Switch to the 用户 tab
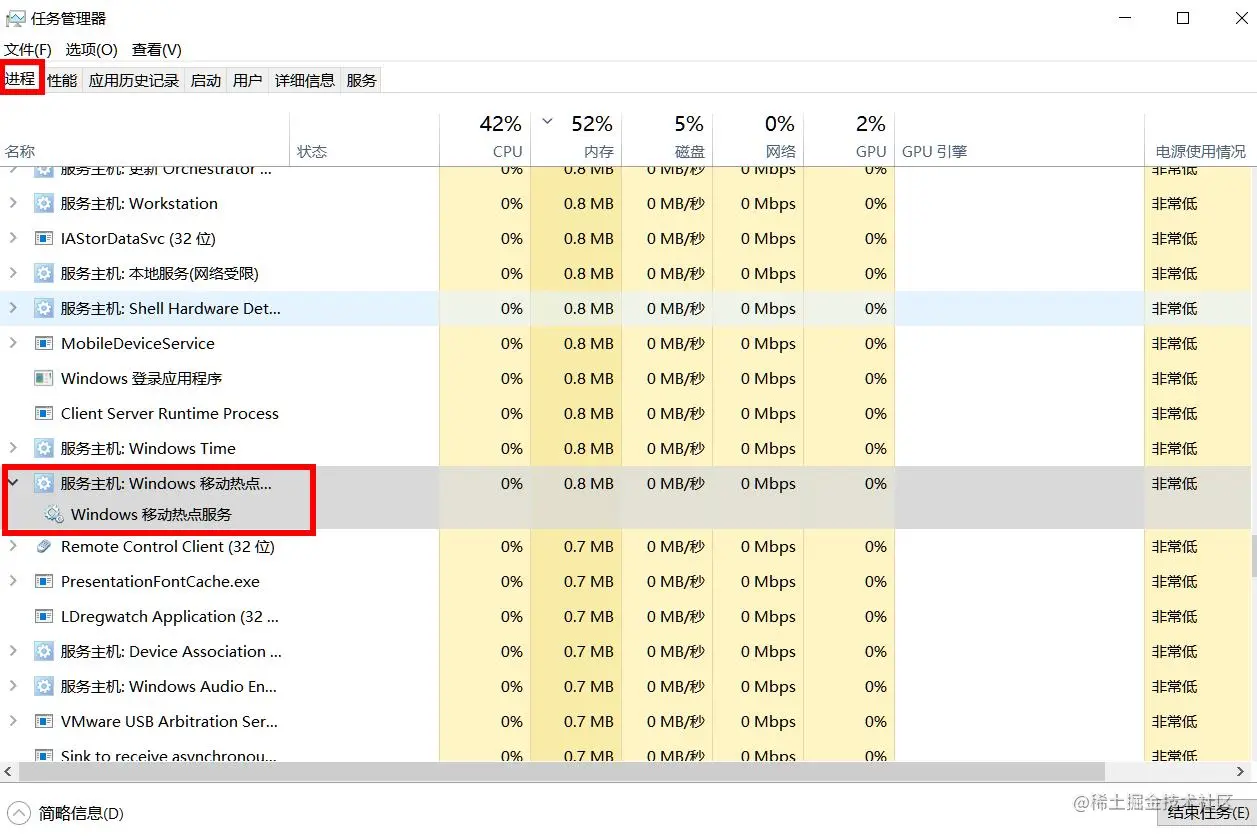 tap(247, 80)
